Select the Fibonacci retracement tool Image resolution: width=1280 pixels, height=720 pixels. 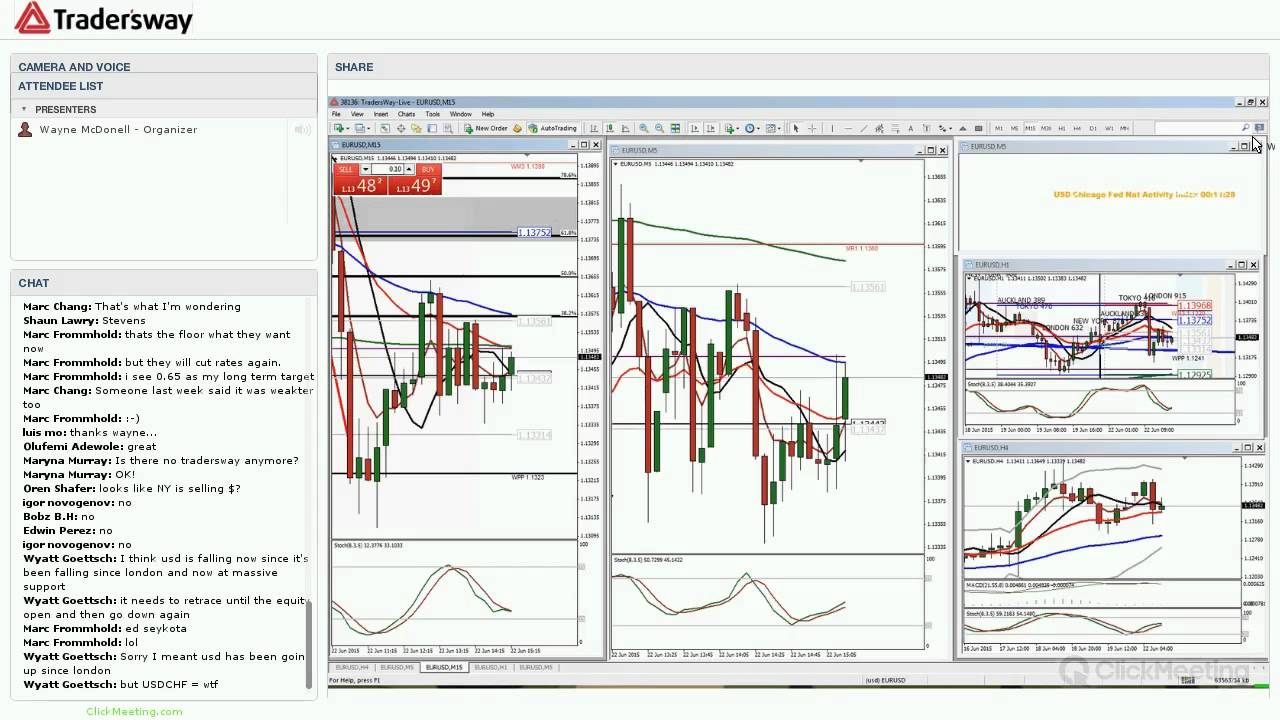point(896,128)
